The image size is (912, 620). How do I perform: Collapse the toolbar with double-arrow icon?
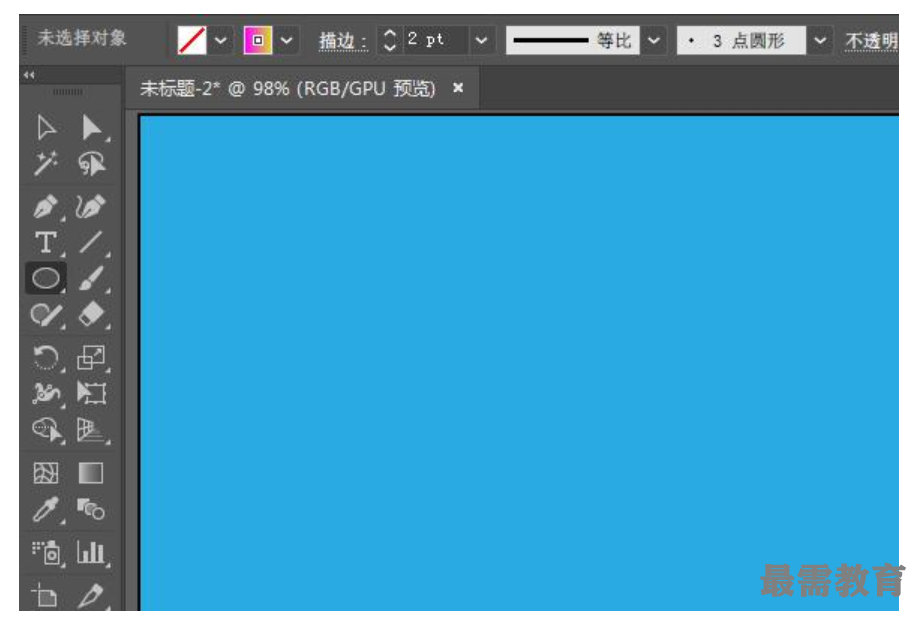(x=29, y=74)
